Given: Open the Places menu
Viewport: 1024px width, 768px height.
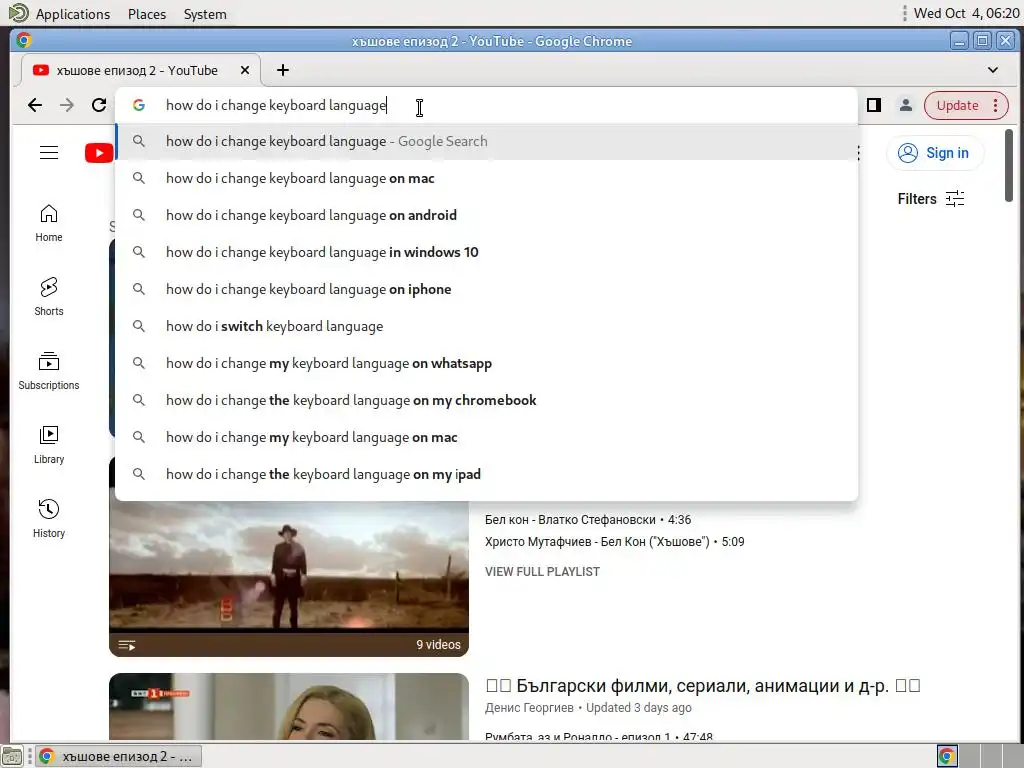Looking at the screenshot, I should point(147,14).
